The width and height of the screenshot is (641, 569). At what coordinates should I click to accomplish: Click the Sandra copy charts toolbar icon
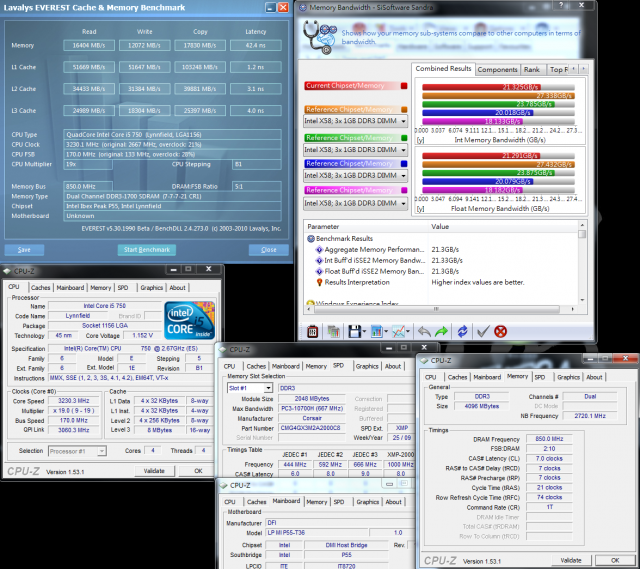334,331
